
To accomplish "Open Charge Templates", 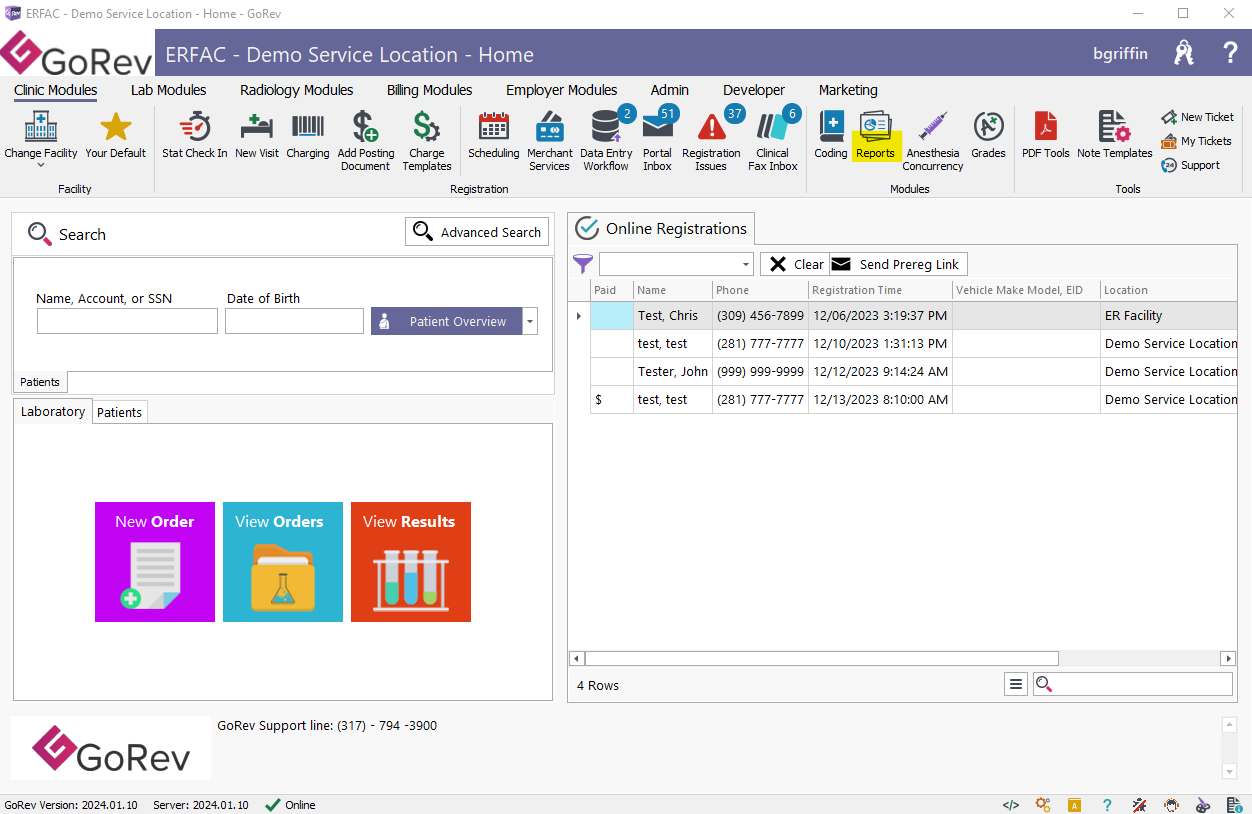I will click(427, 141).
